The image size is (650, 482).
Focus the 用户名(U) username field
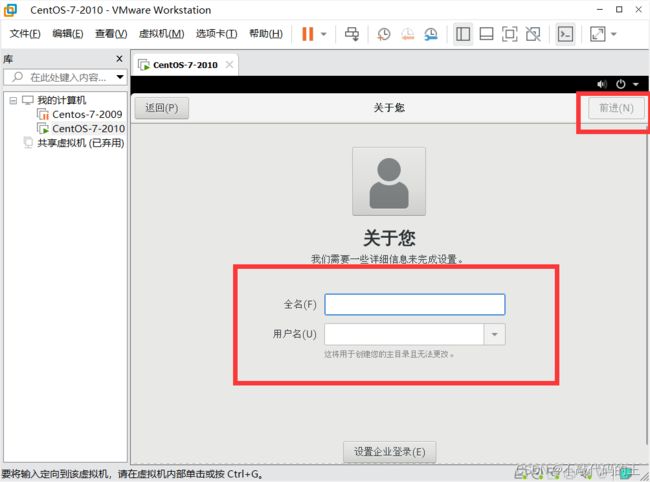click(x=404, y=334)
